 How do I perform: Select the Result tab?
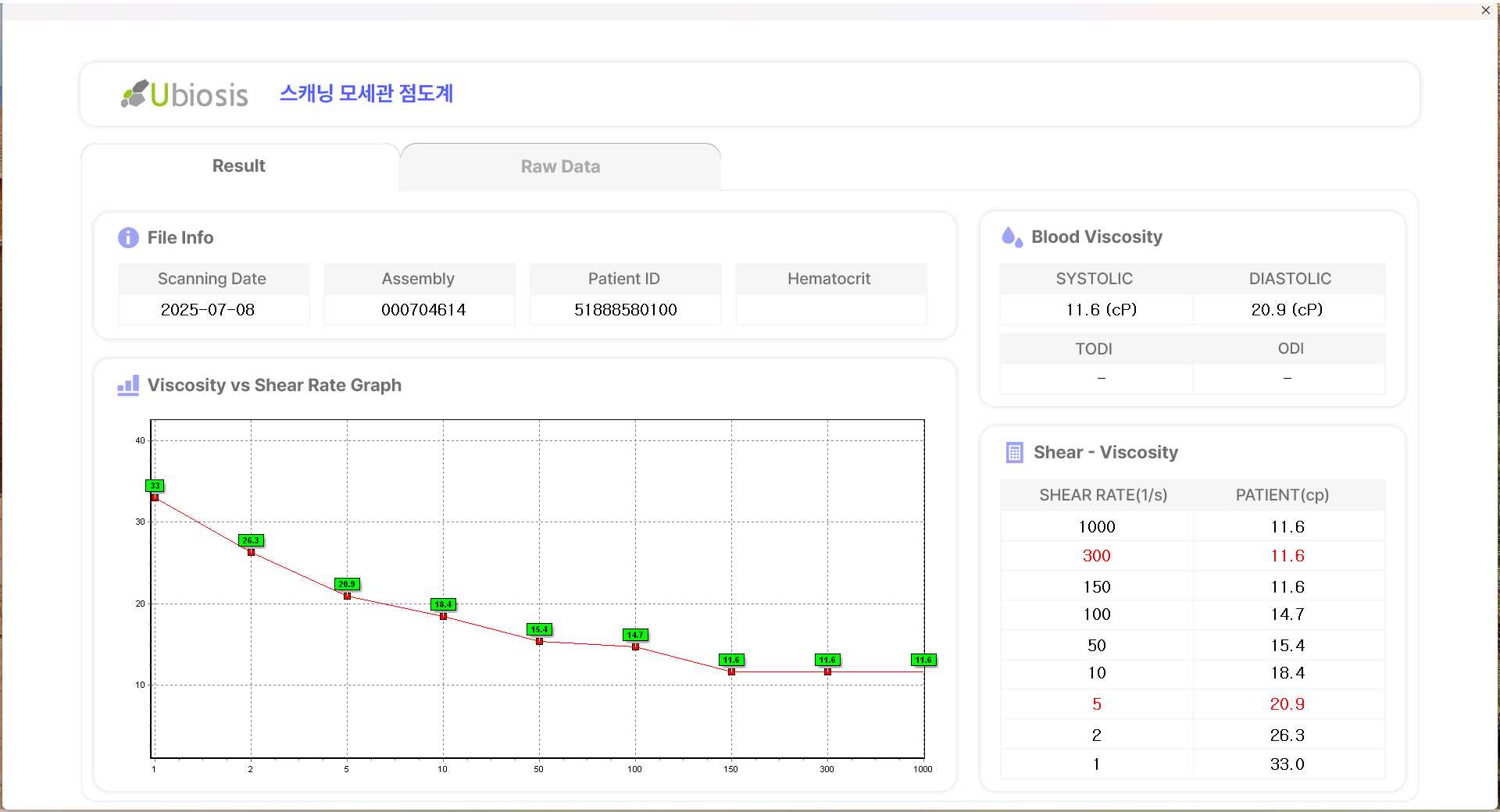pyautogui.click(x=238, y=166)
